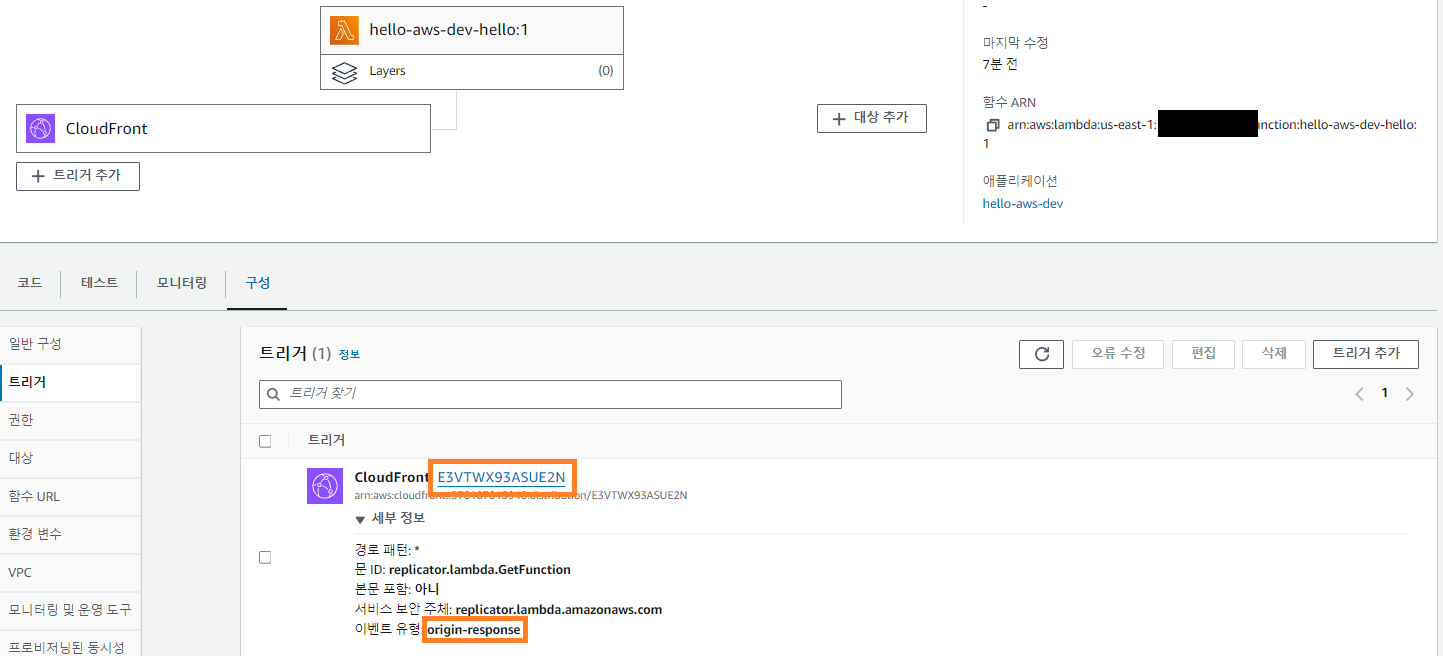Open the E3VTWX93ASUE2N distribution link
The height and width of the screenshot is (656, 1443).
(x=501, y=478)
